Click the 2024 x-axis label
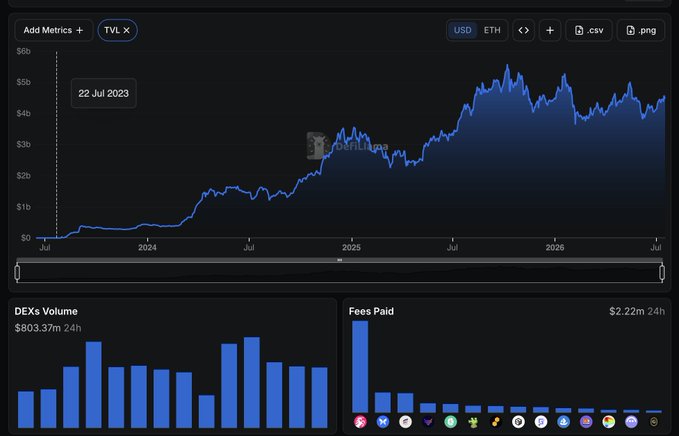The image size is (679, 436). tap(147, 248)
